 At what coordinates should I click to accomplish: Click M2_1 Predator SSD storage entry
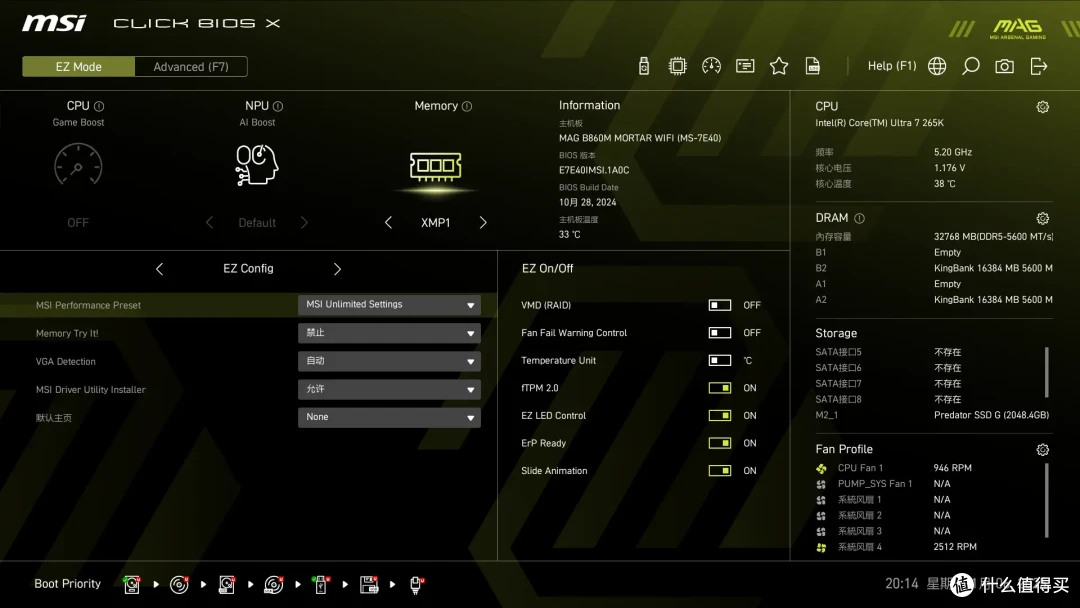(x=933, y=415)
